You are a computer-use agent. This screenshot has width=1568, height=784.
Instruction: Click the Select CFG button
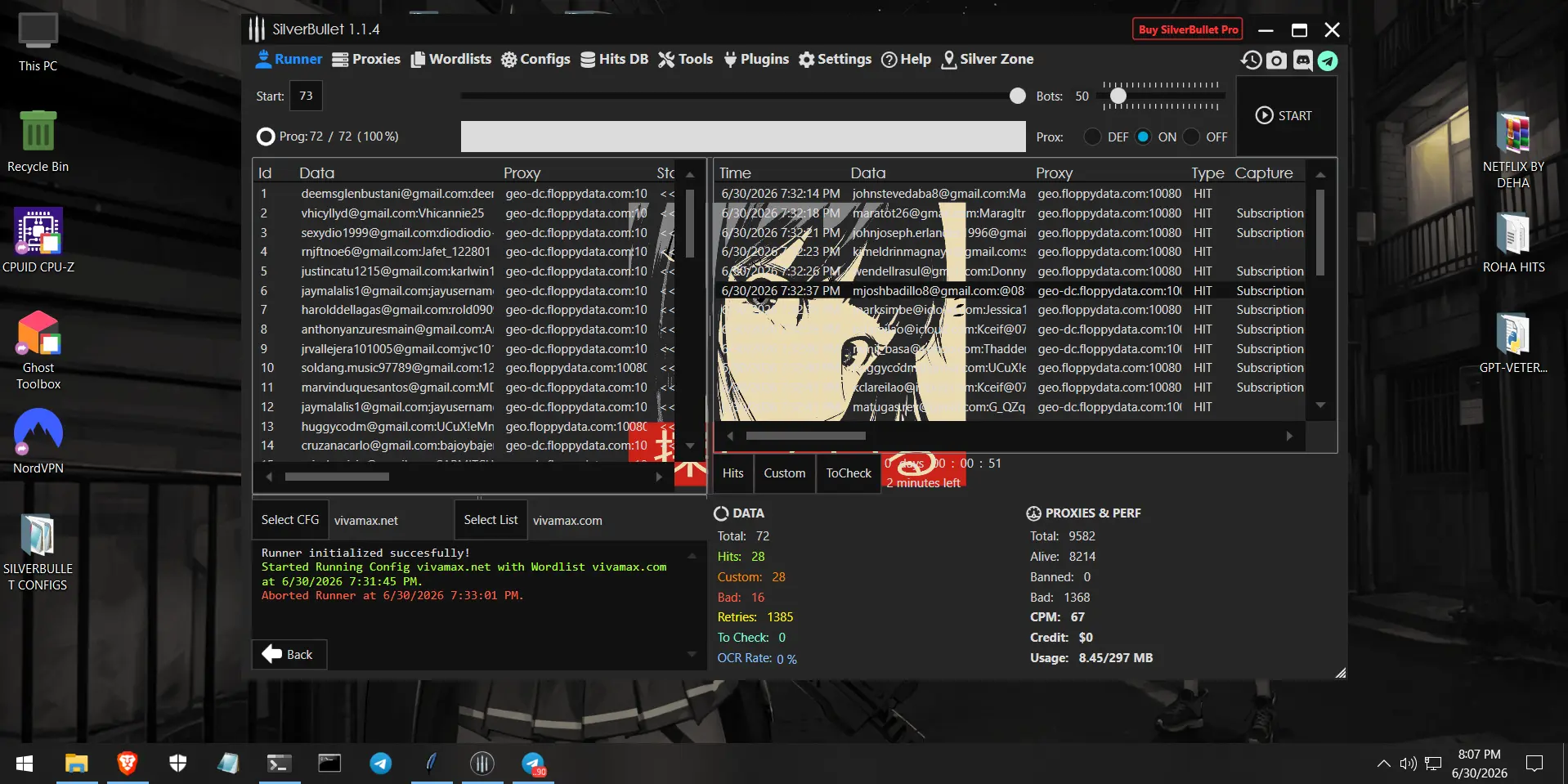point(290,520)
